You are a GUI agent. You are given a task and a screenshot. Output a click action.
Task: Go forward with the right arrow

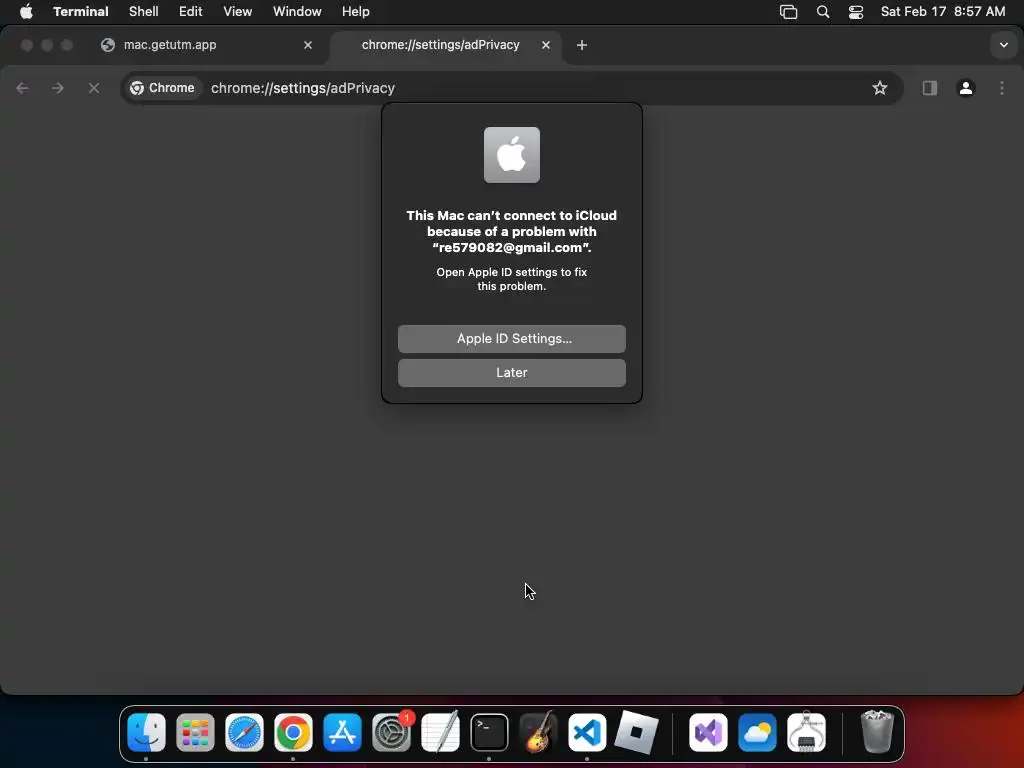coord(58,88)
